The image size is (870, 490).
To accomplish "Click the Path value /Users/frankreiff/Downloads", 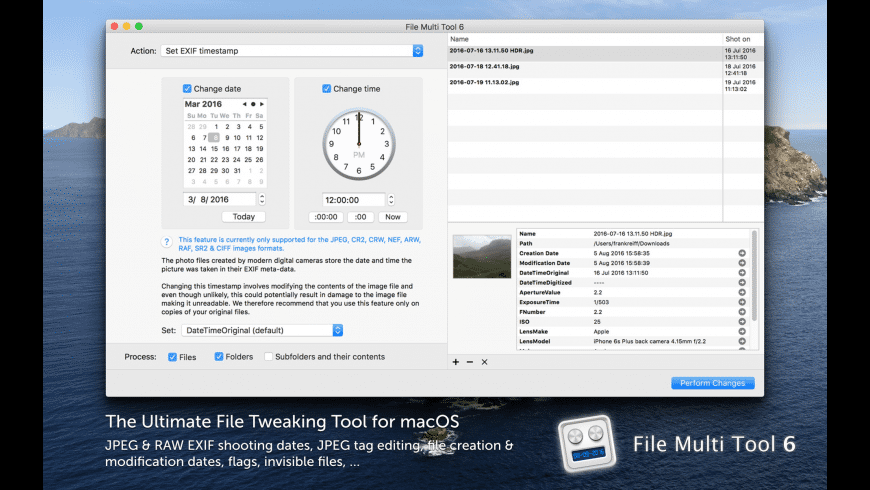I will click(x=631, y=244).
